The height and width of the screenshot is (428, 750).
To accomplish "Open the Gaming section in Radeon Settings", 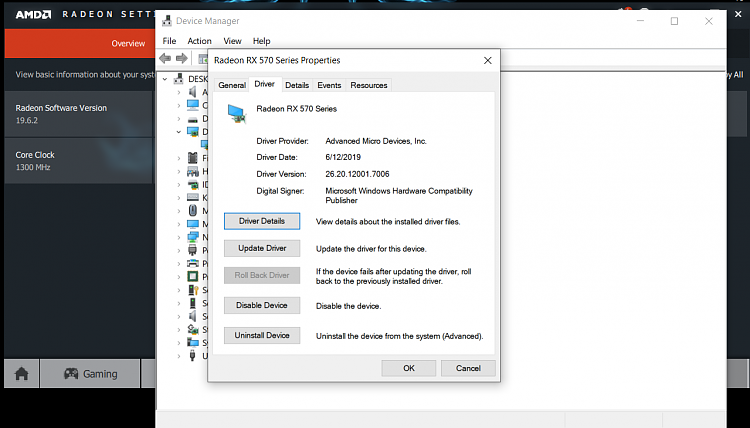I will tap(90, 373).
